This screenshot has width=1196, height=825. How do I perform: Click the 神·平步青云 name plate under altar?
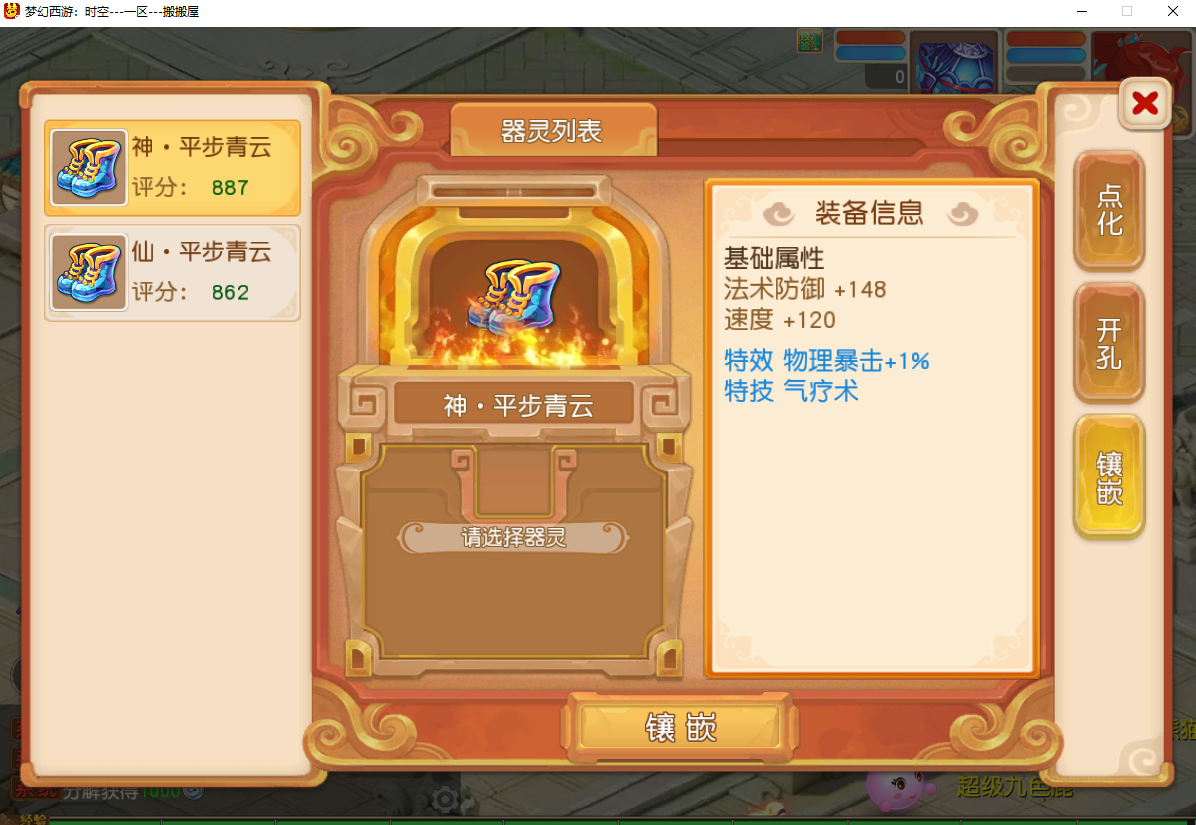pyautogui.click(x=515, y=405)
